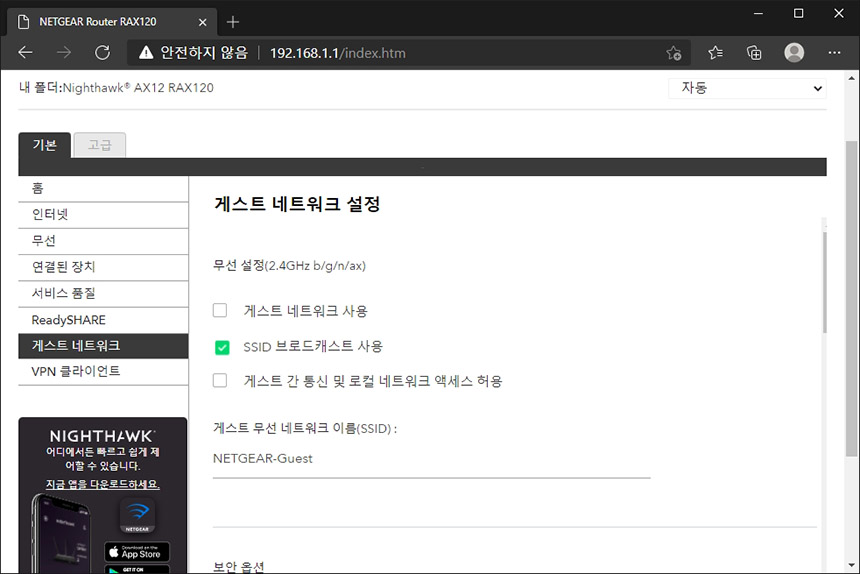Add this page to favorites star icon
This screenshot has height=574, width=860.
point(674,53)
